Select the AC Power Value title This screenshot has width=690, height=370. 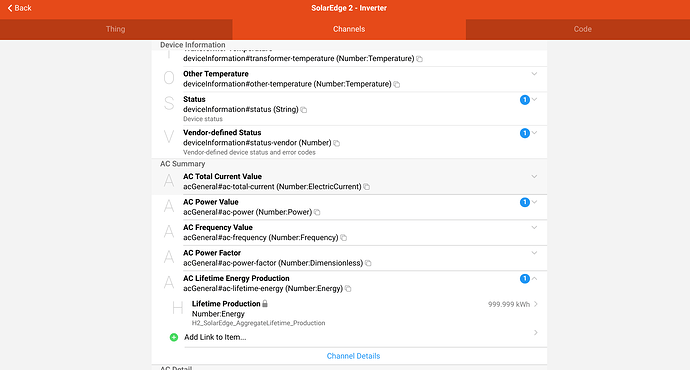click(x=211, y=202)
